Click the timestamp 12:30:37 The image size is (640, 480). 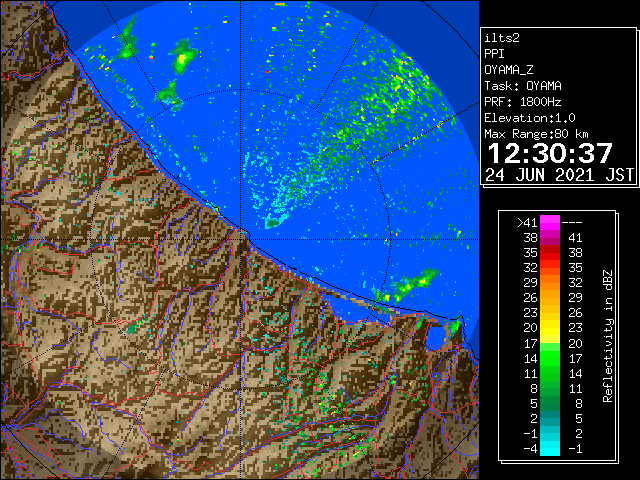point(550,153)
